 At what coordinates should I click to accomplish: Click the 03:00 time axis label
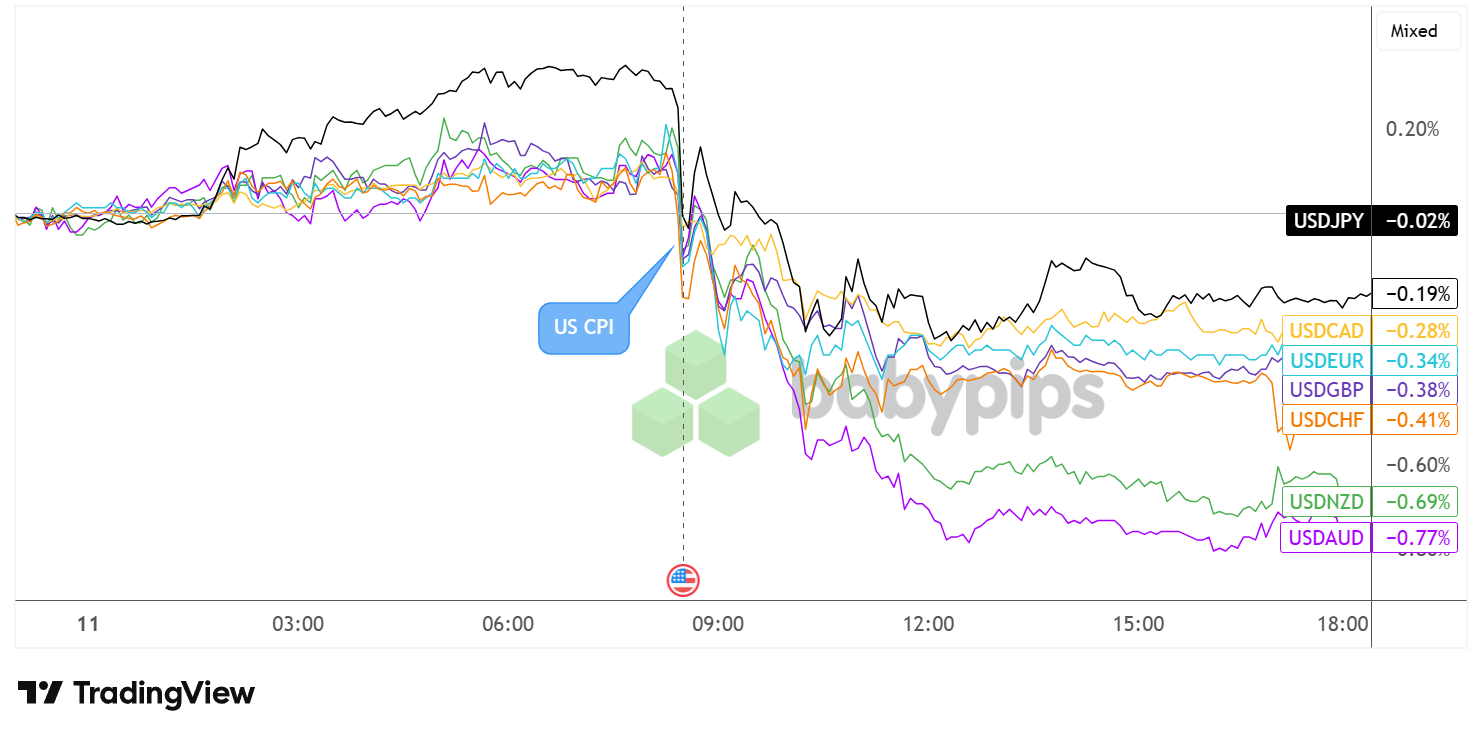pos(298,624)
